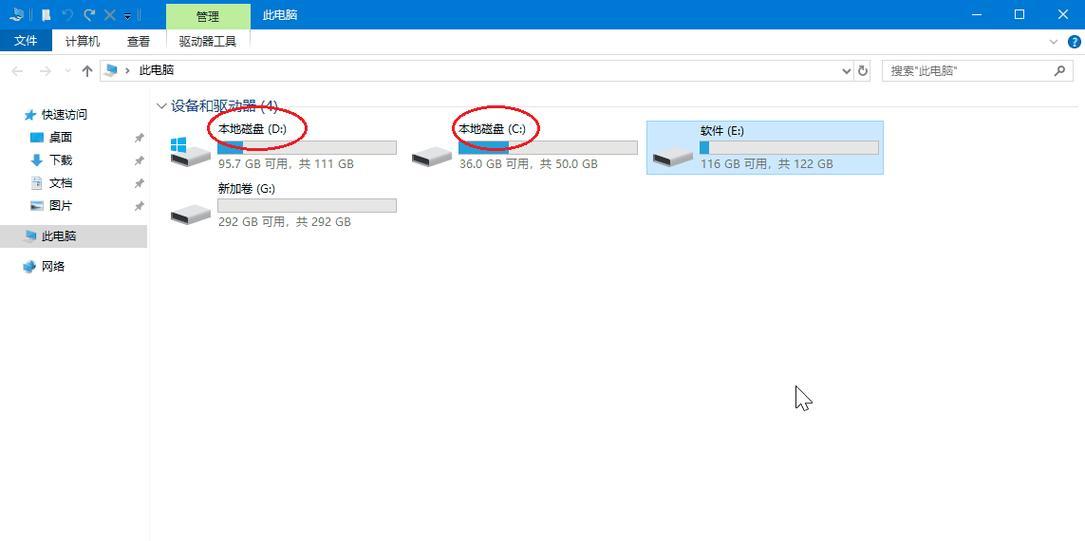
Task: Click the 95.7 GB 可用, 共 111 GB text
Action: (x=286, y=164)
